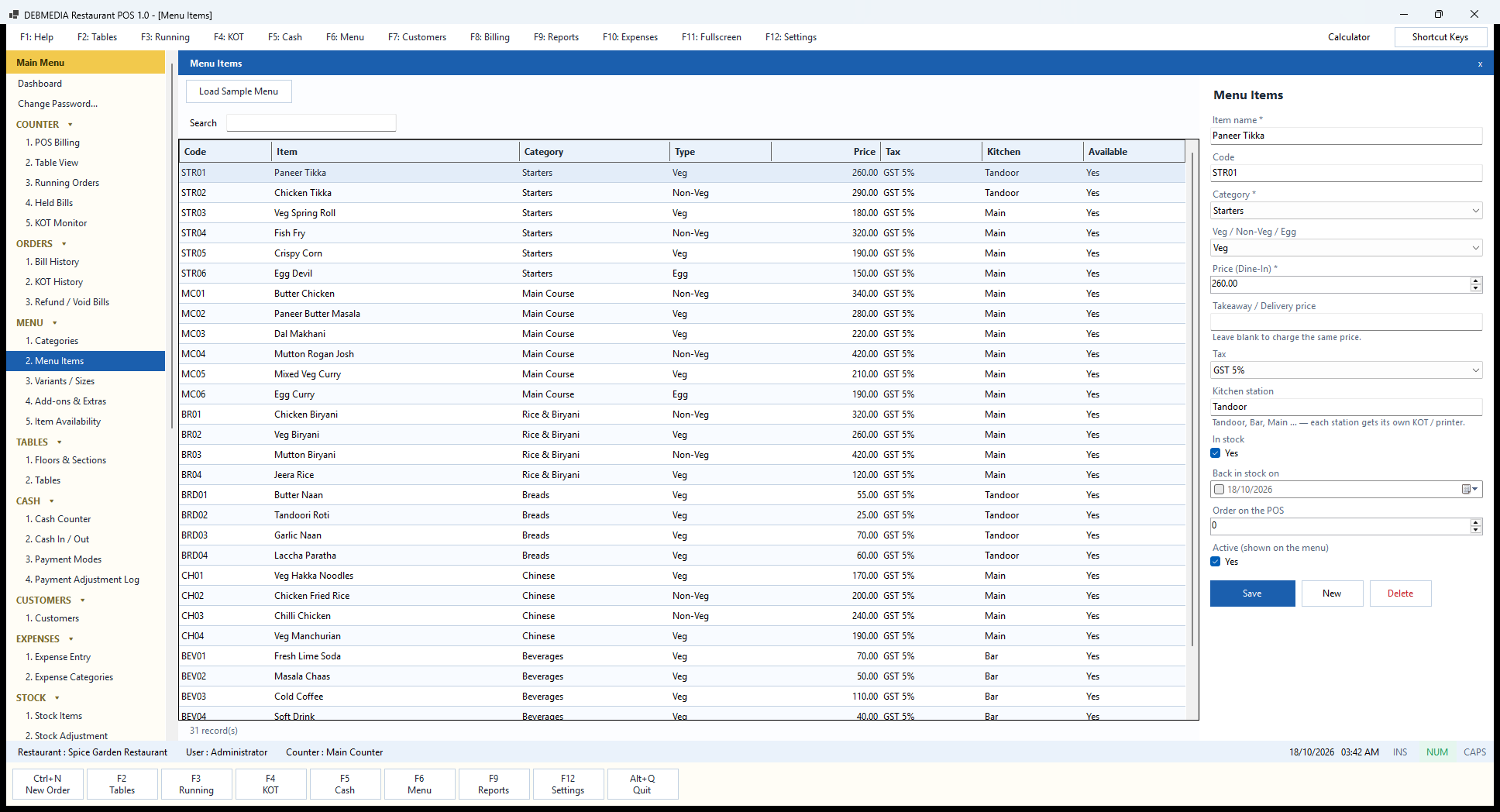Open F12: Settings in the top menu
Screen dimensions: 1500x812
(x=791, y=37)
